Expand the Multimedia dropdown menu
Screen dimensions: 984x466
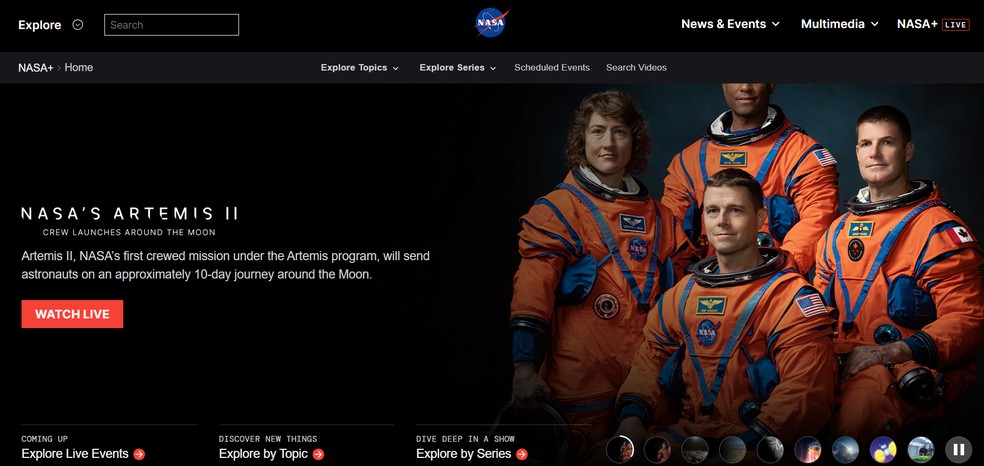click(x=840, y=24)
